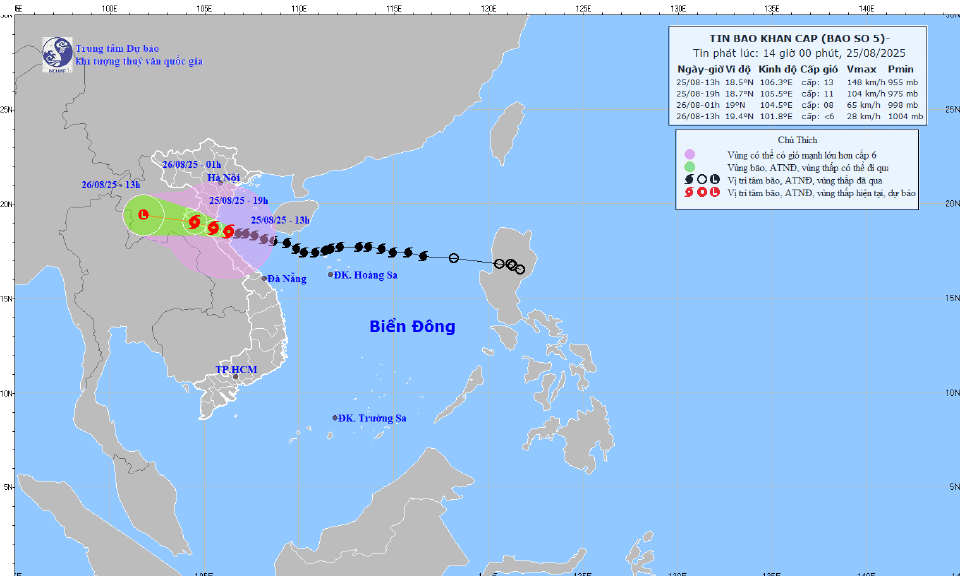960x576 pixels.
Task: Click the purple swatch in the legend
Action: coord(690,154)
